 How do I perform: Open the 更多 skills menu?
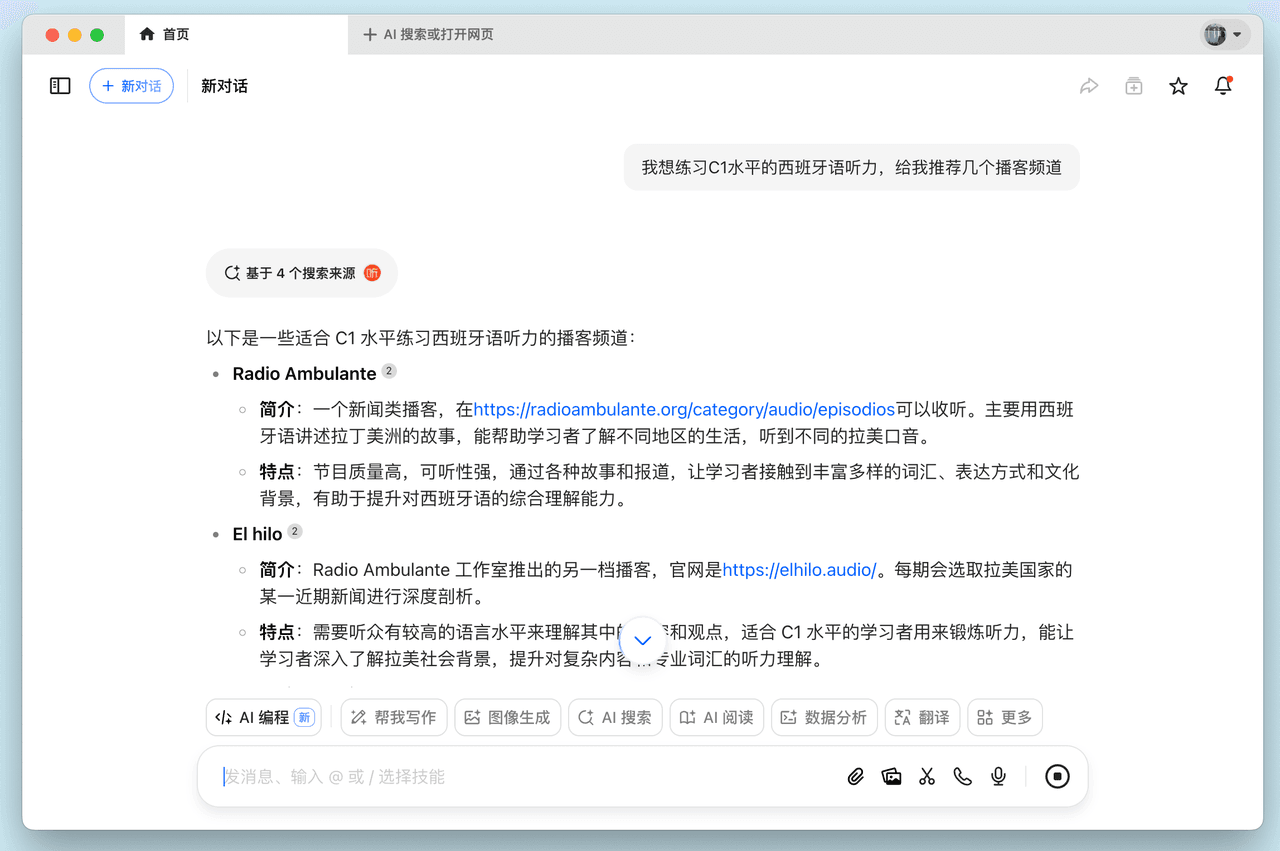tap(1004, 717)
